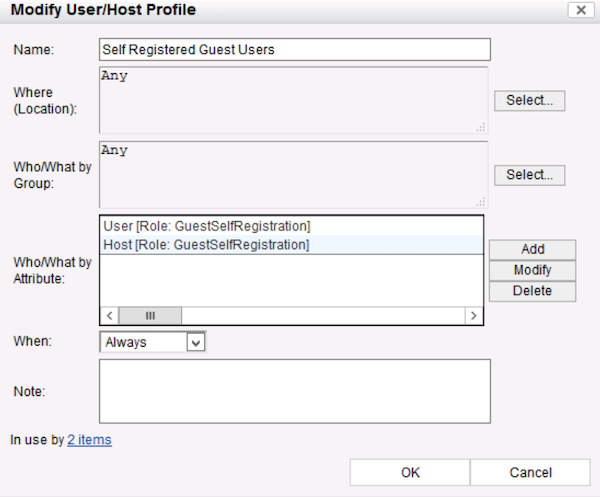This screenshot has height=497, width=600.
Task: Click resize grip of Location text area
Action: 481,127
